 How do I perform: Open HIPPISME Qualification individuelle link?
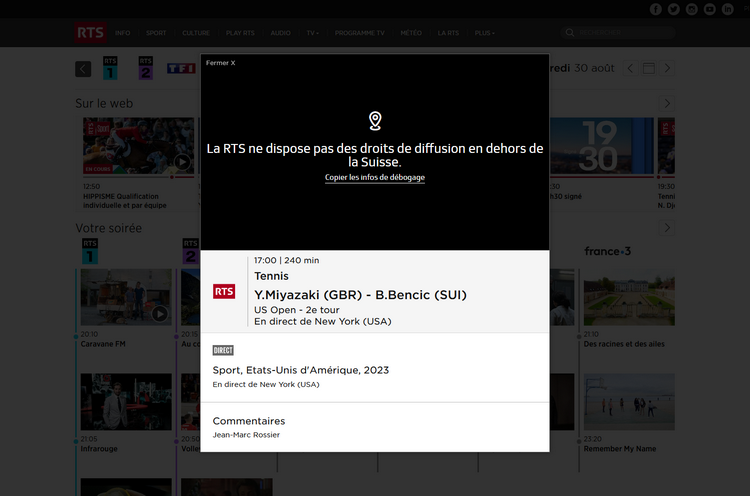click(x=125, y=201)
